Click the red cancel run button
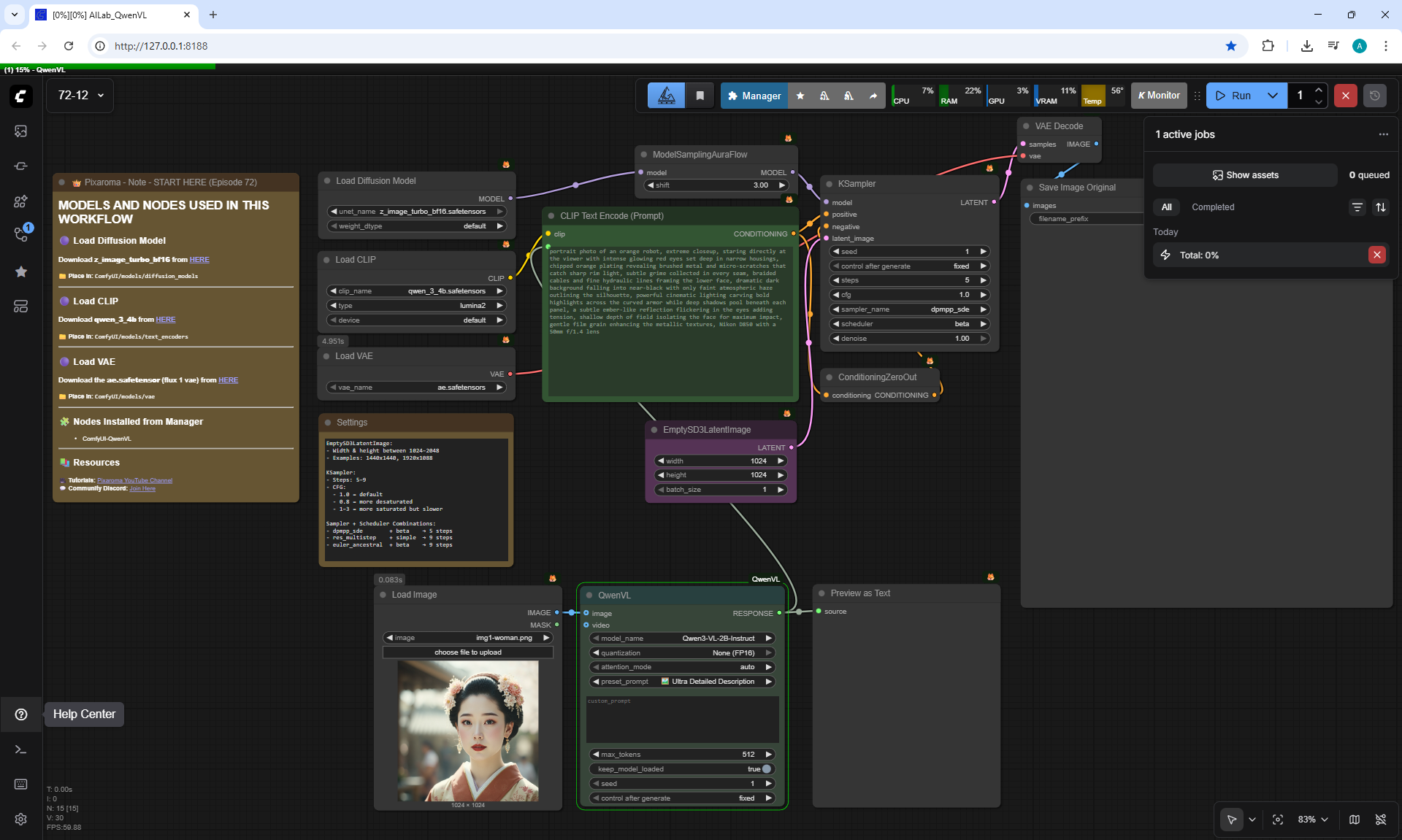 click(1345, 96)
